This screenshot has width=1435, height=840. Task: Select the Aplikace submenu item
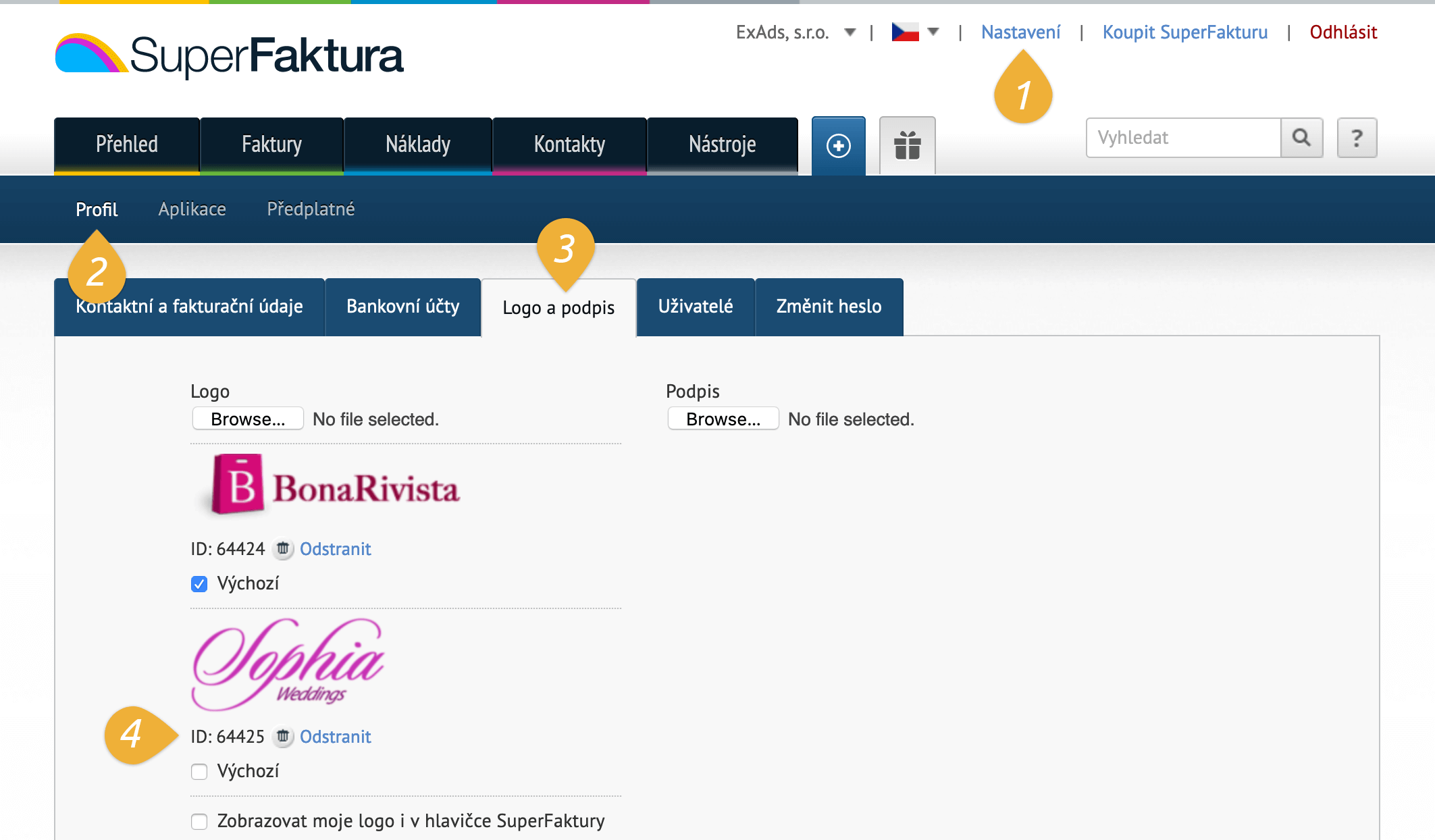point(192,209)
